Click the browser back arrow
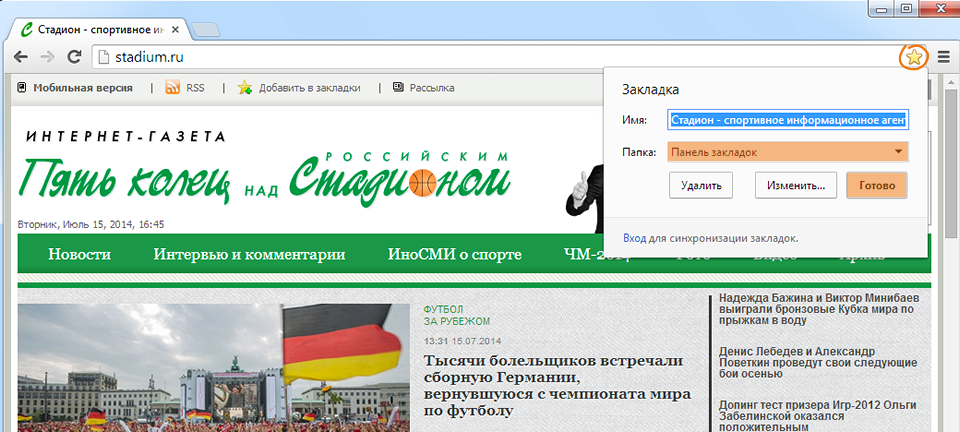Image resolution: width=960 pixels, height=432 pixels. pyautogui.click(x=20, y=57)
